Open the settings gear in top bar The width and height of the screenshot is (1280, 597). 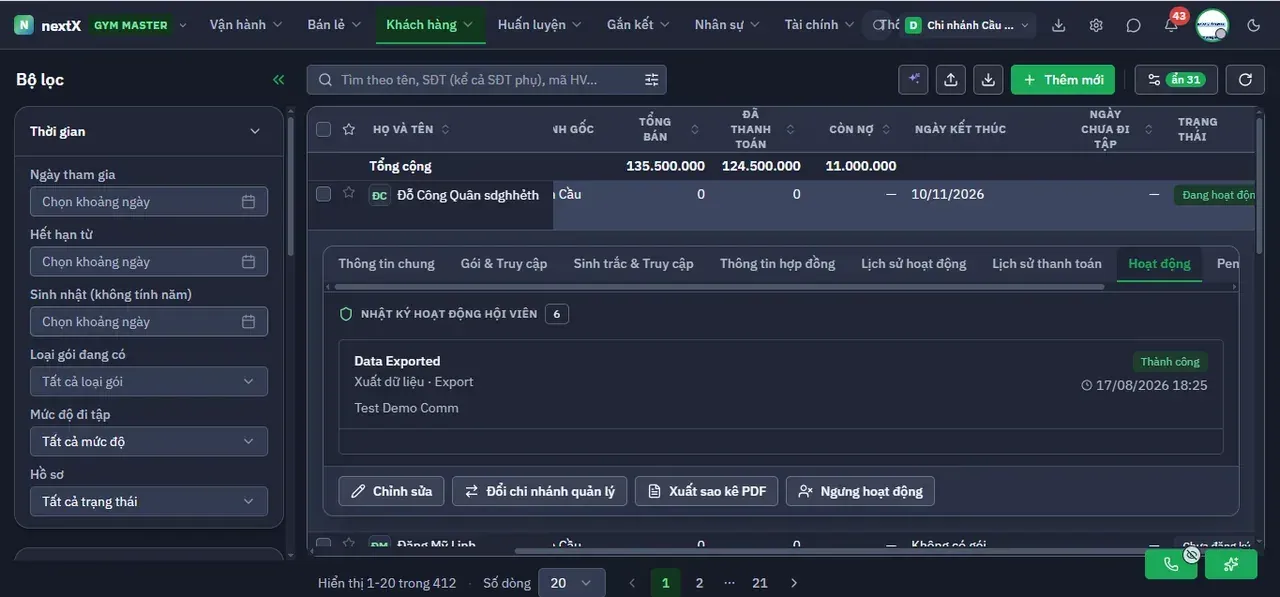click(x=1096, y=25)
